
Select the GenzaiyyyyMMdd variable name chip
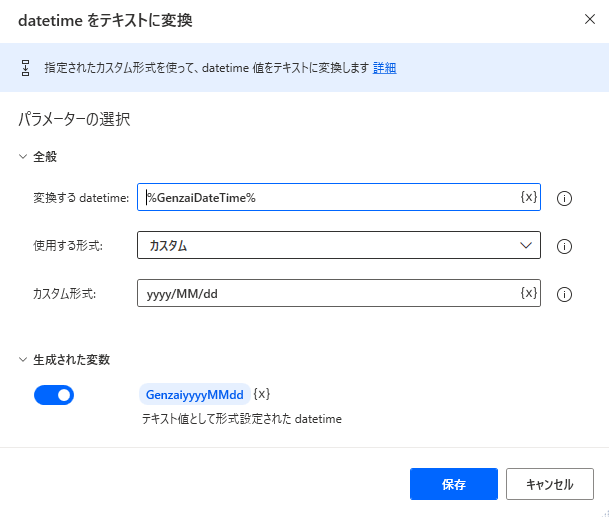[x=194, y=395]
